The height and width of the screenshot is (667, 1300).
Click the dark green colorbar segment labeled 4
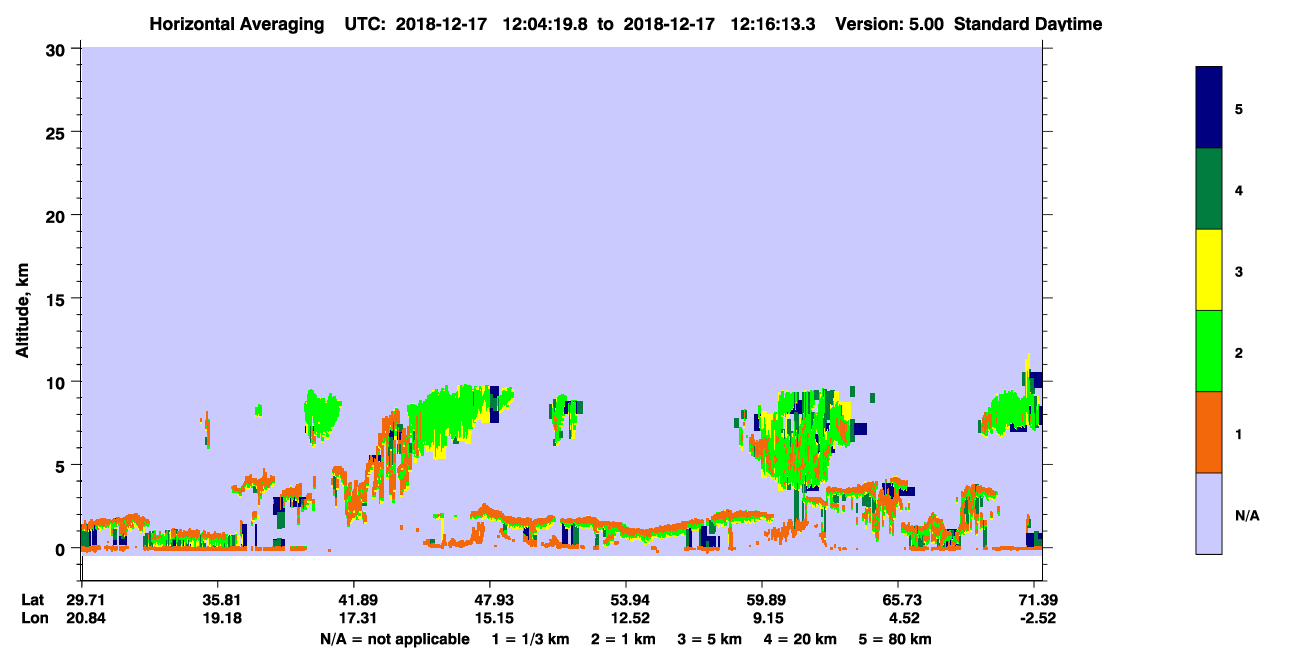(x=1209, y=189)
